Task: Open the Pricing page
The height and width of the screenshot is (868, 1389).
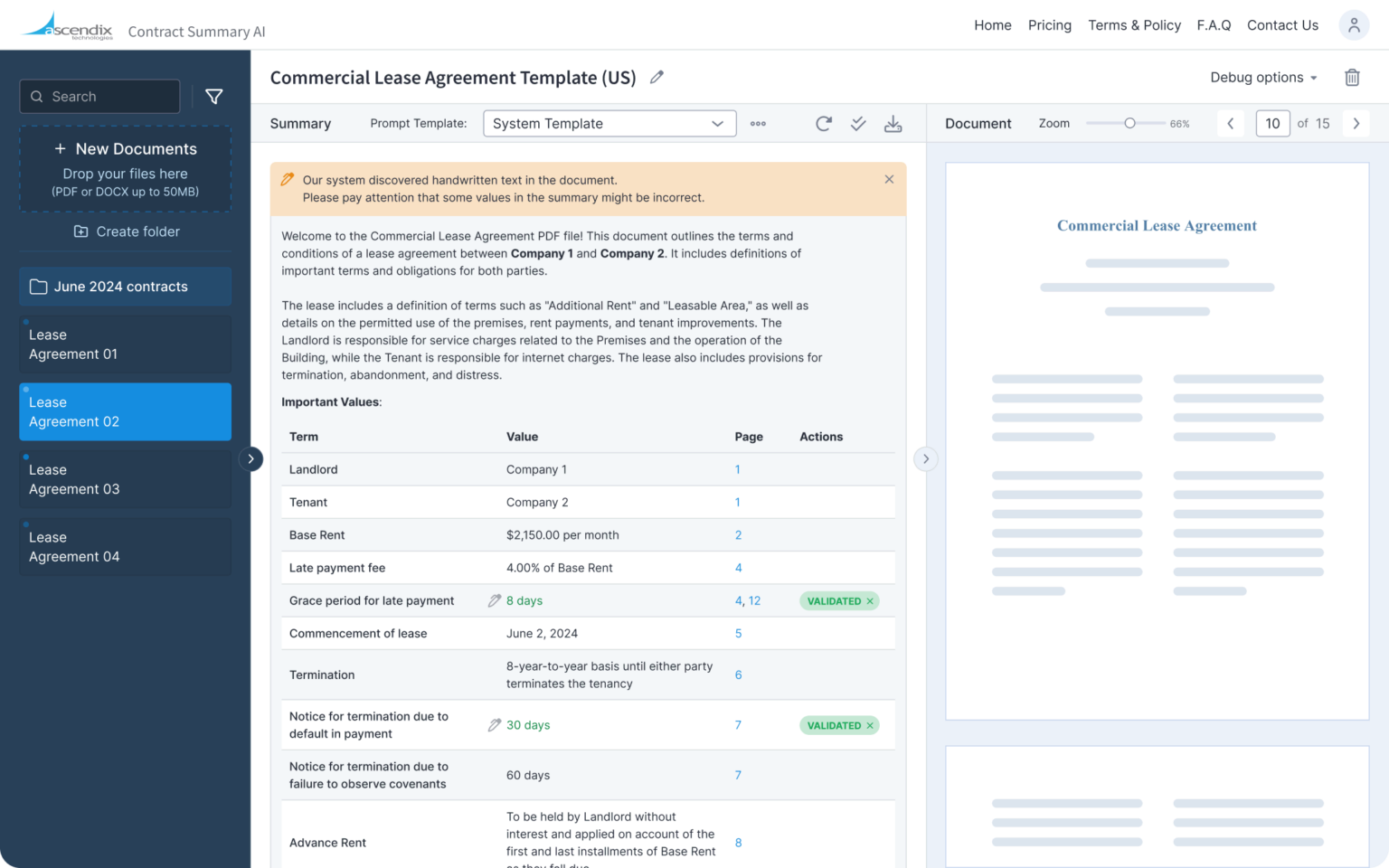Action: tap(1049, 25)
